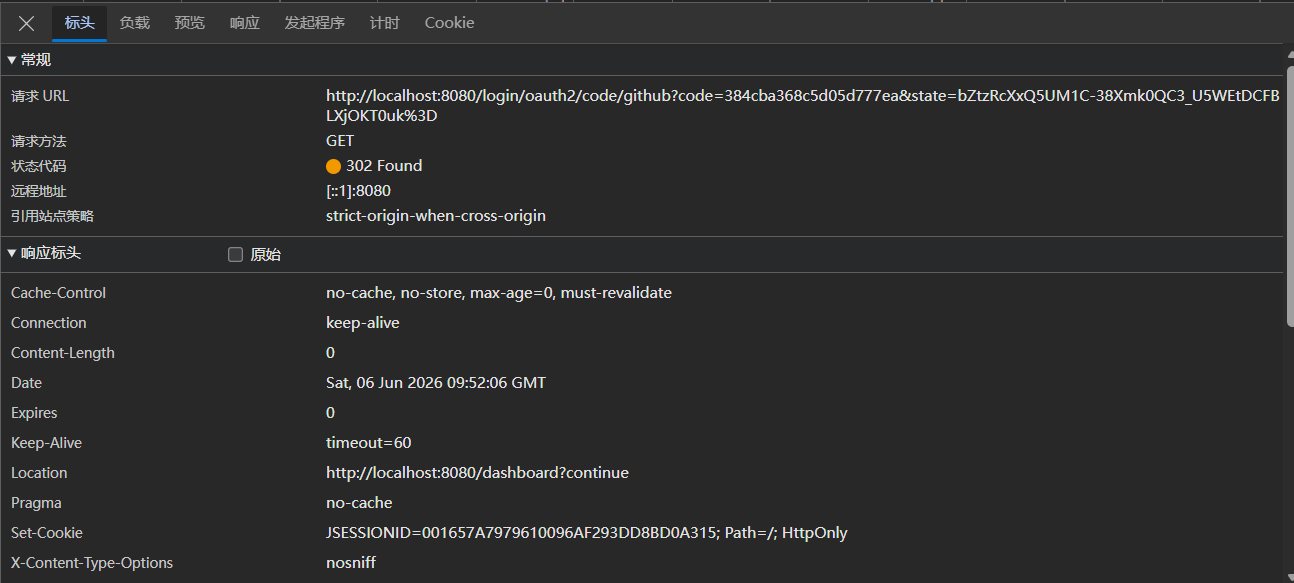Click the 请求方法 label
Viewport: 1294px width, 583px height.
[38, 141]
